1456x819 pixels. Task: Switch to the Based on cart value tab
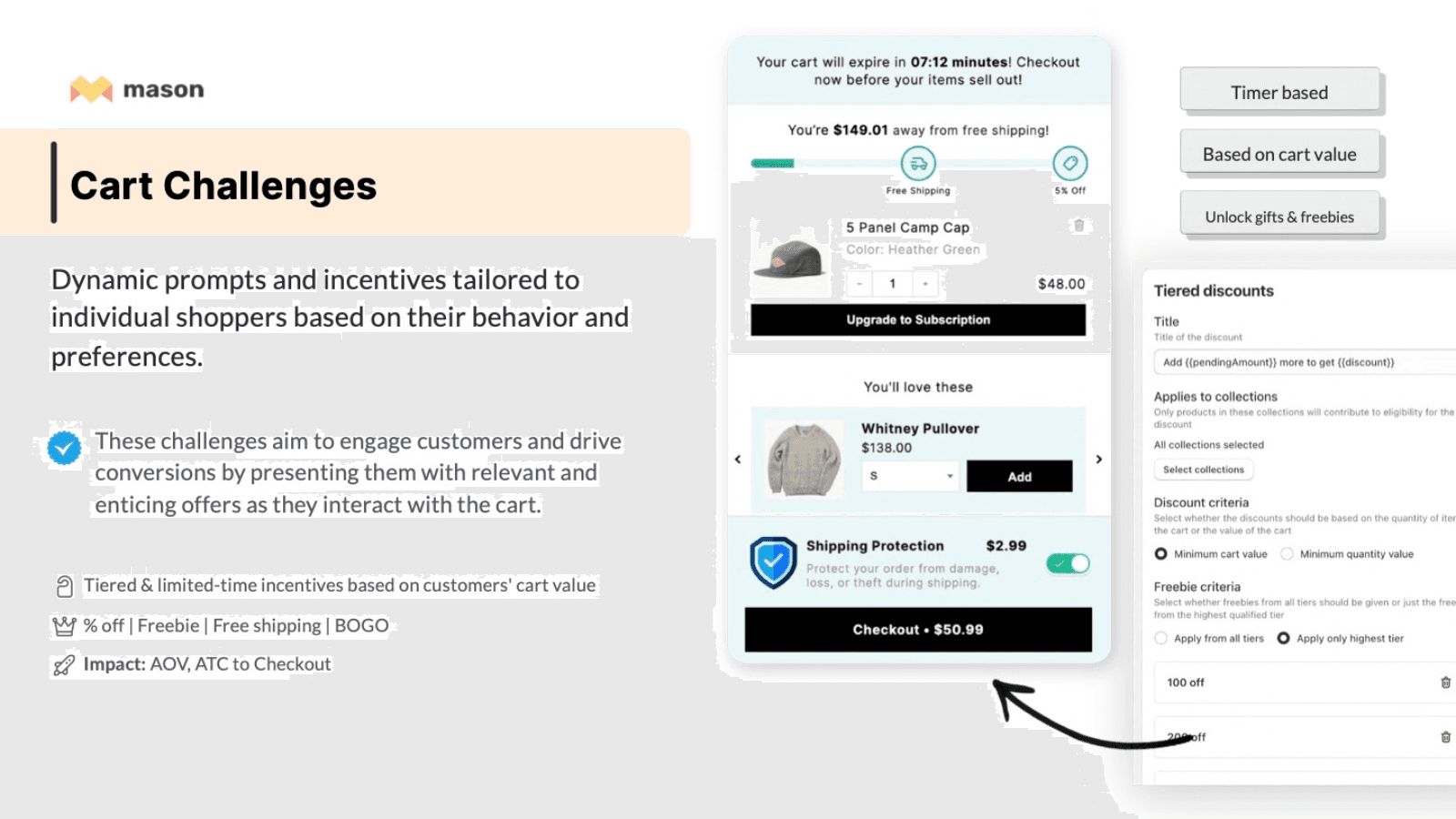coord(1279,154)
